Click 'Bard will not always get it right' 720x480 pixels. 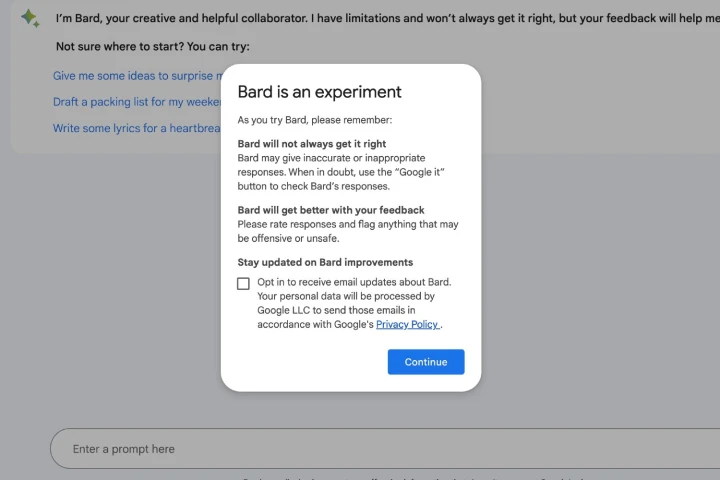[312, 144]
